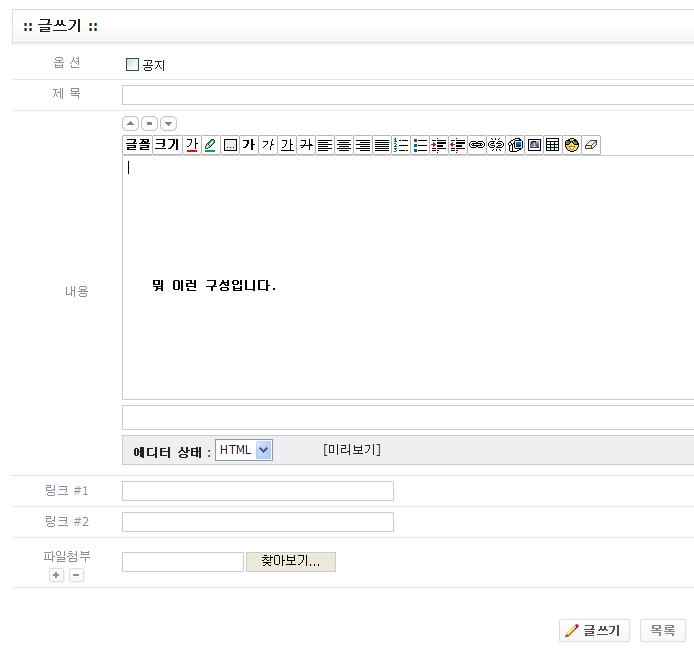
Task: Toggle bold 가 formatting
Action: (249, 145)
